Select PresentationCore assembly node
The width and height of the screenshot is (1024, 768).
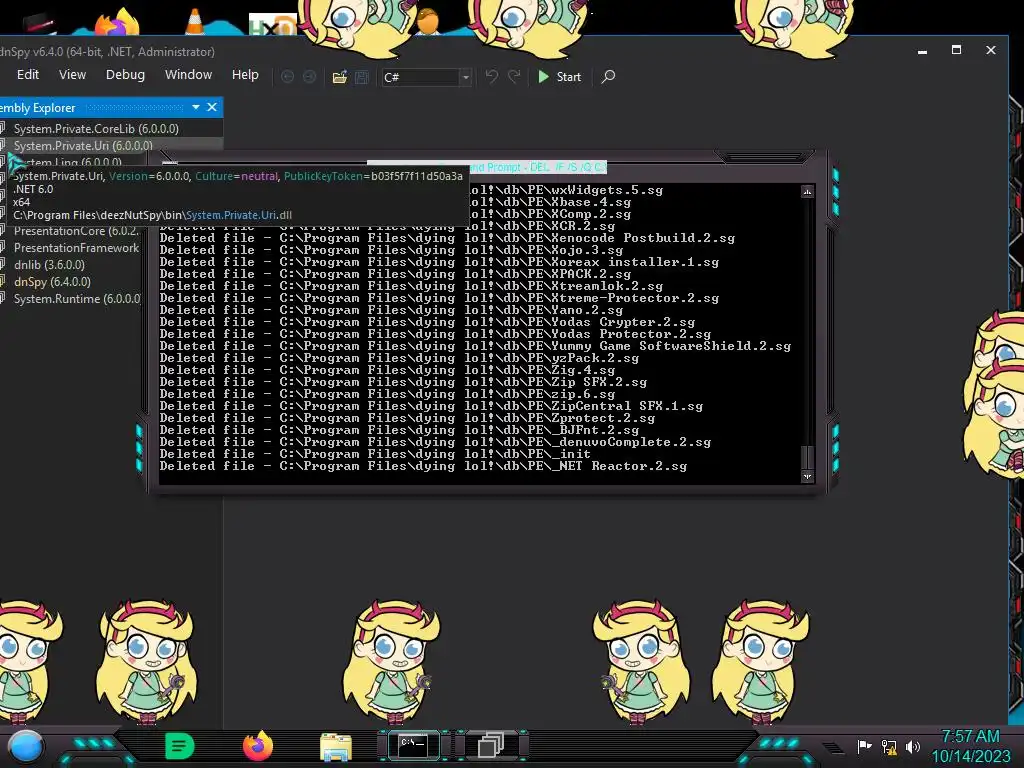76,231
